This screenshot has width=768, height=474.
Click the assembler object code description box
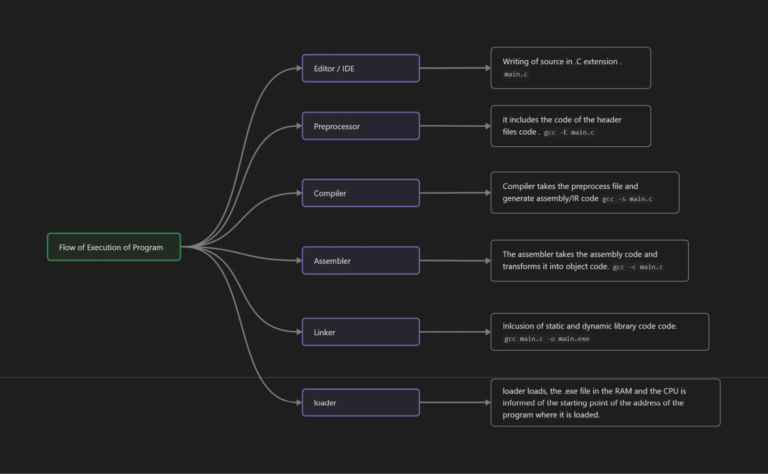click(x=589, y=260)
